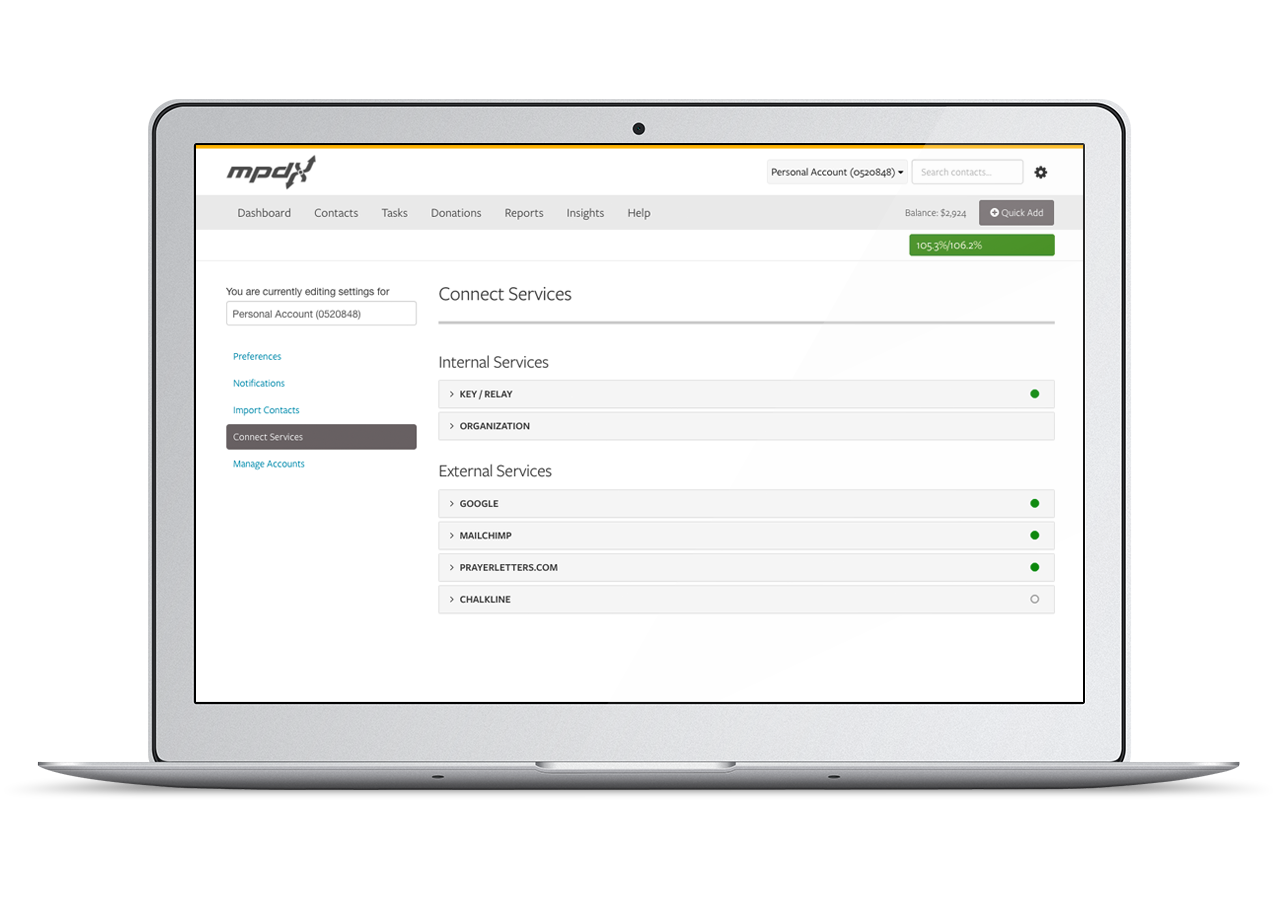Click the Connect Services page heading
This screenshot has width=1276, height=910.
(x=505, y=294)
